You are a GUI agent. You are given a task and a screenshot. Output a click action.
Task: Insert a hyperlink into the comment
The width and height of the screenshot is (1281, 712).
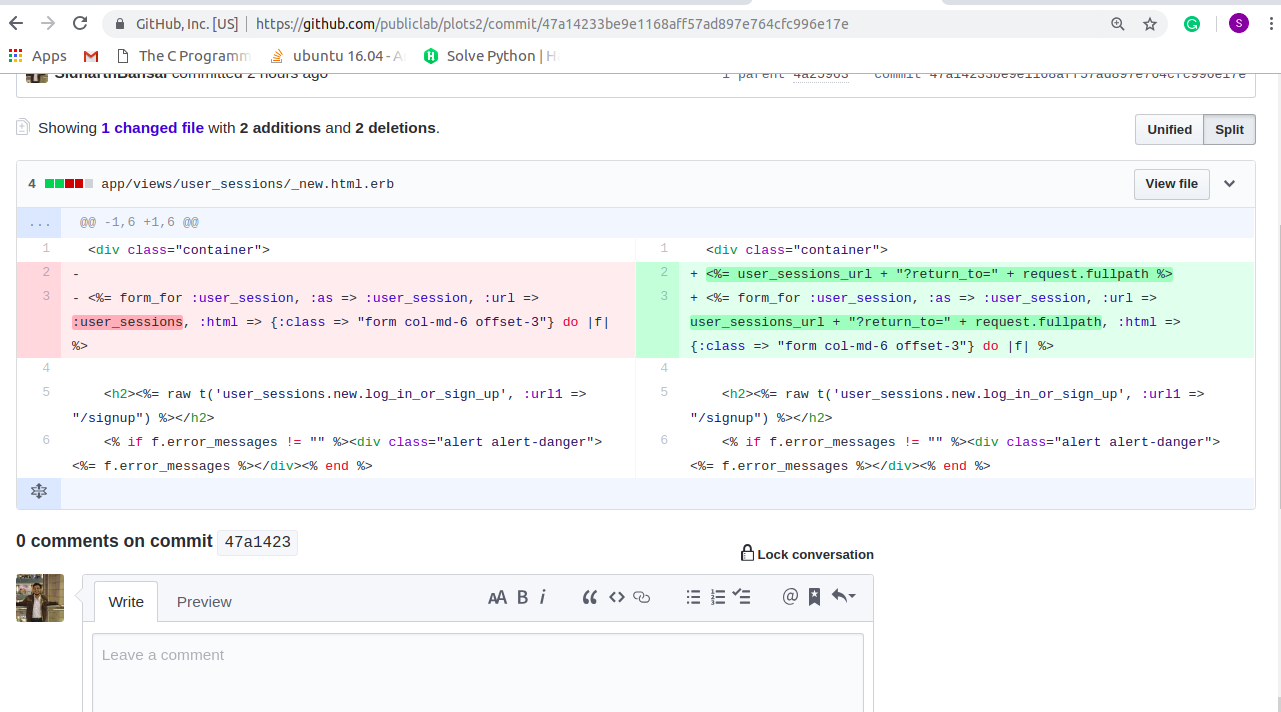641,596
